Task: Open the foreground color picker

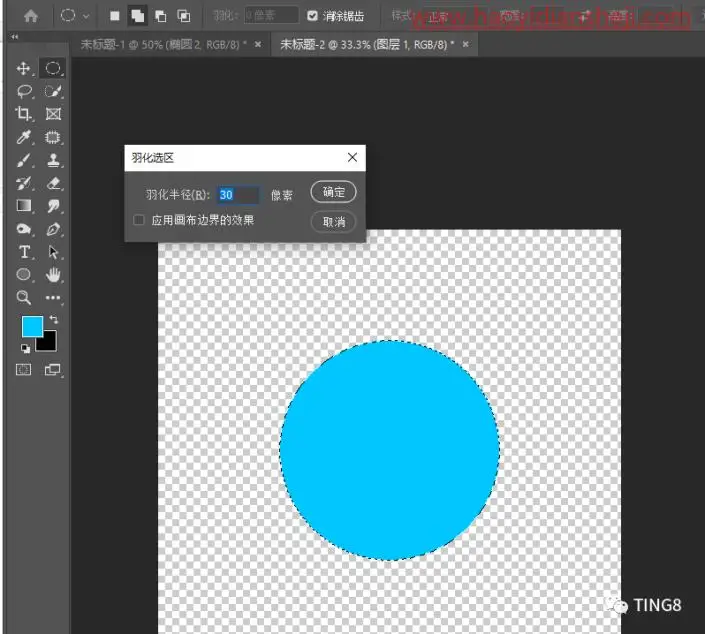Action: tap(32, 326)
